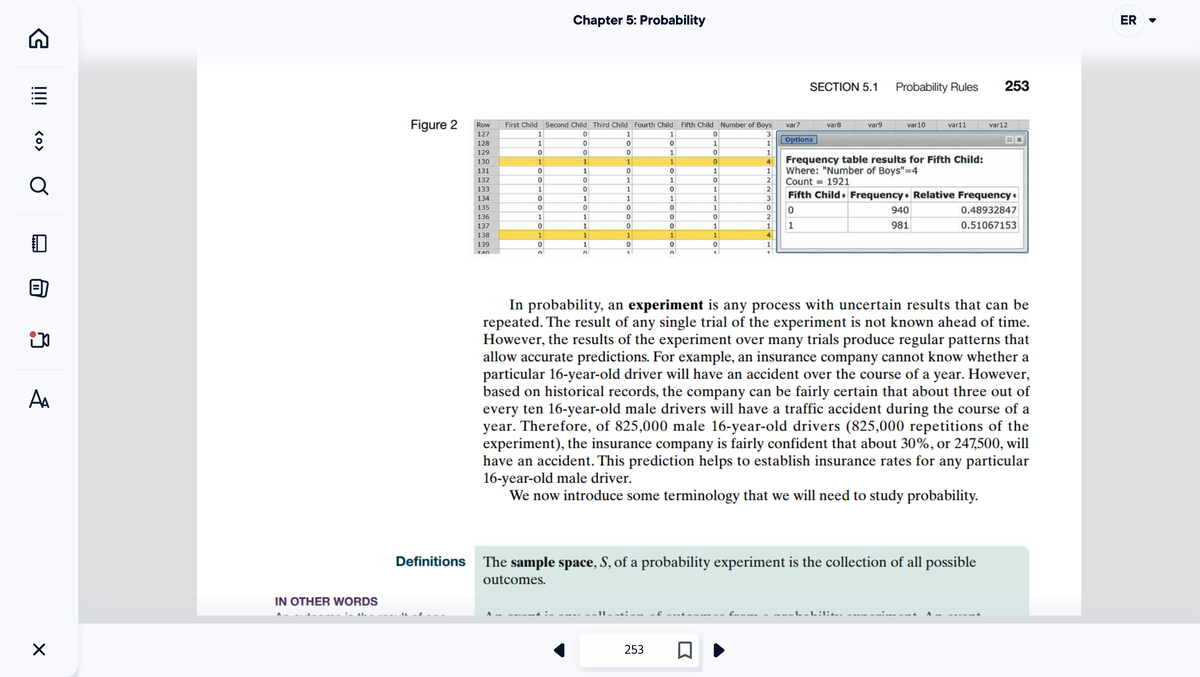
Task: Maximize the Frequency table results panel
Action: click(1009, 140)
